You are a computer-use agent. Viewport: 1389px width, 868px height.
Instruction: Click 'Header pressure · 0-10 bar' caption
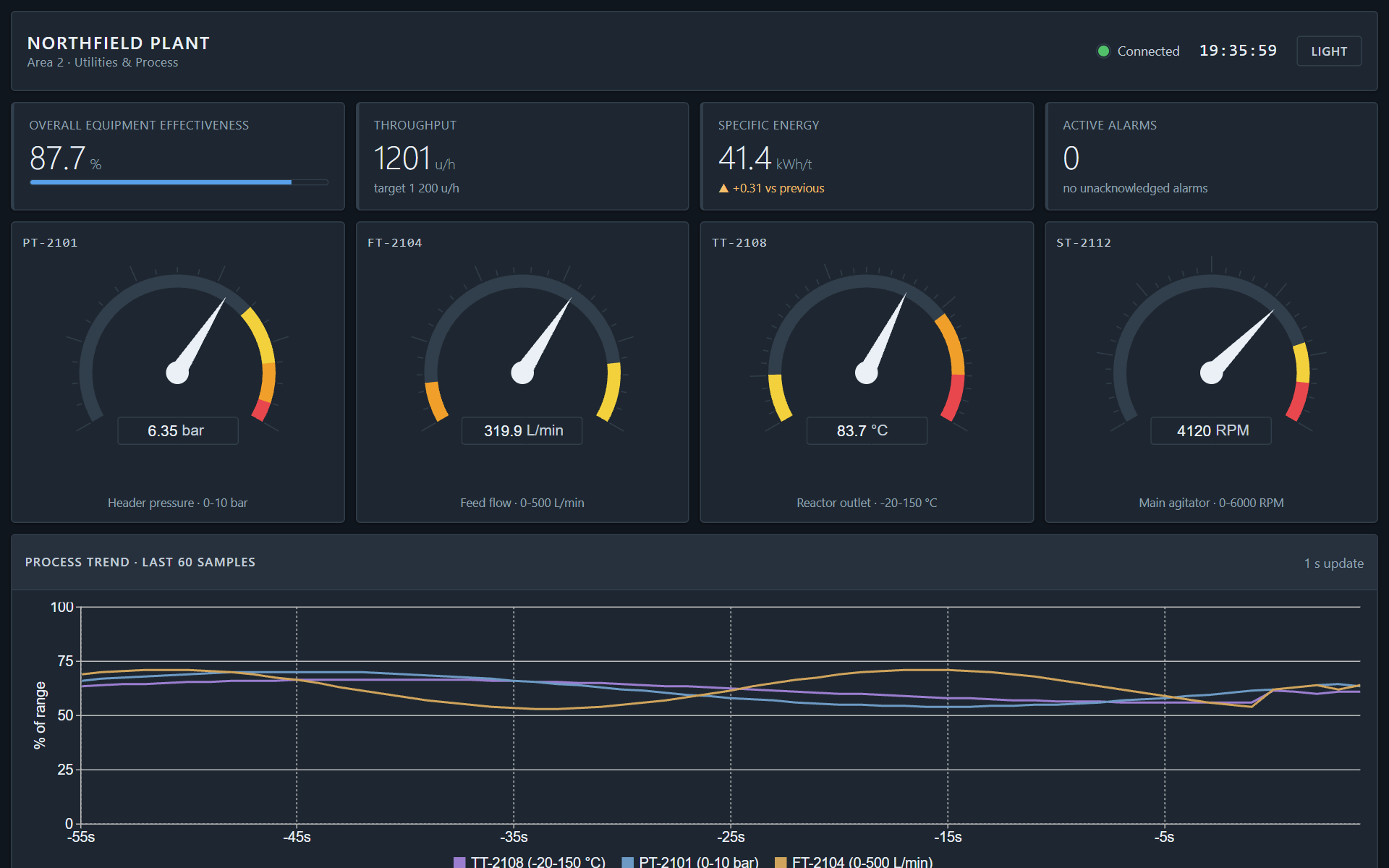click(x=178, y=503)
